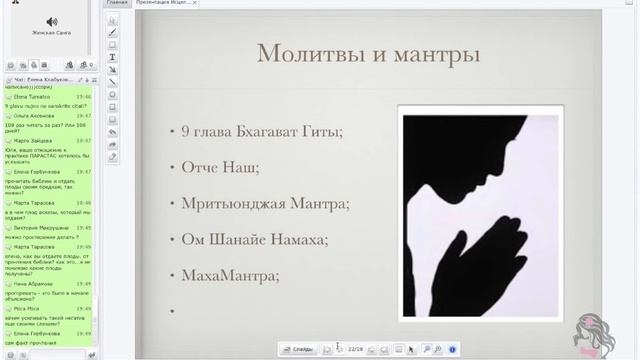The height and width of the screenshot is (360, 640).
Task: Close the Презентация tab
Action: [x=195, y=3]
